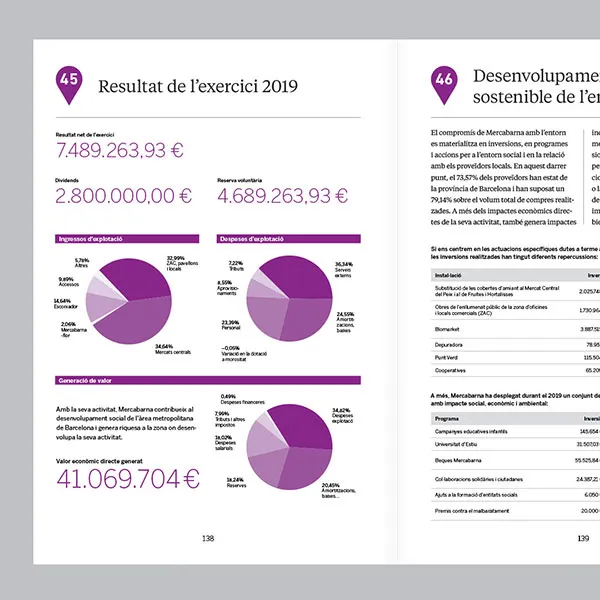Click page number 139
The width and height of the screenshot is (600, 600).
583,538
